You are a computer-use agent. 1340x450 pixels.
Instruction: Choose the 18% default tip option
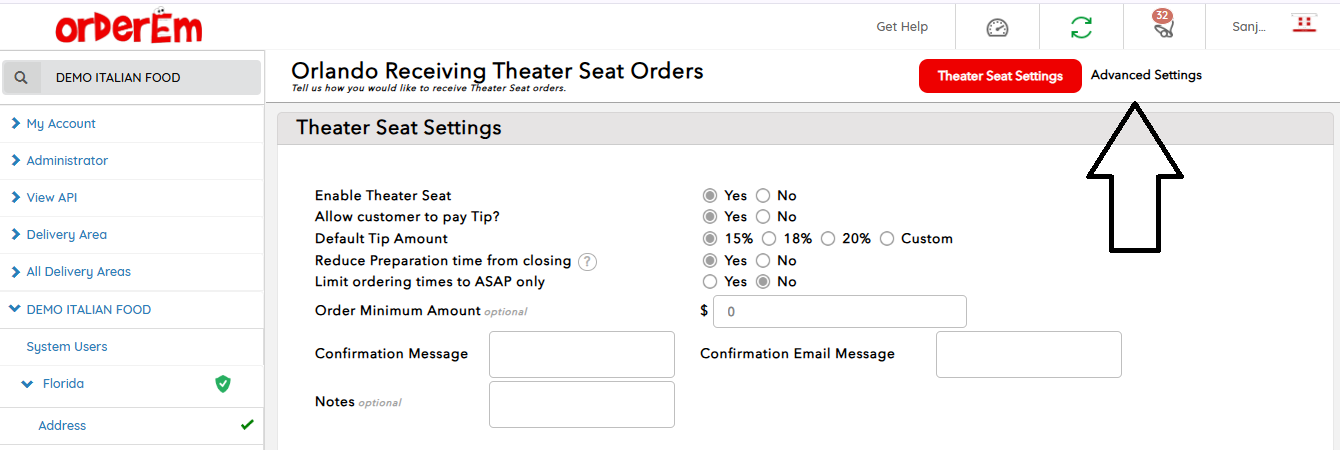[x=769, y=239]
